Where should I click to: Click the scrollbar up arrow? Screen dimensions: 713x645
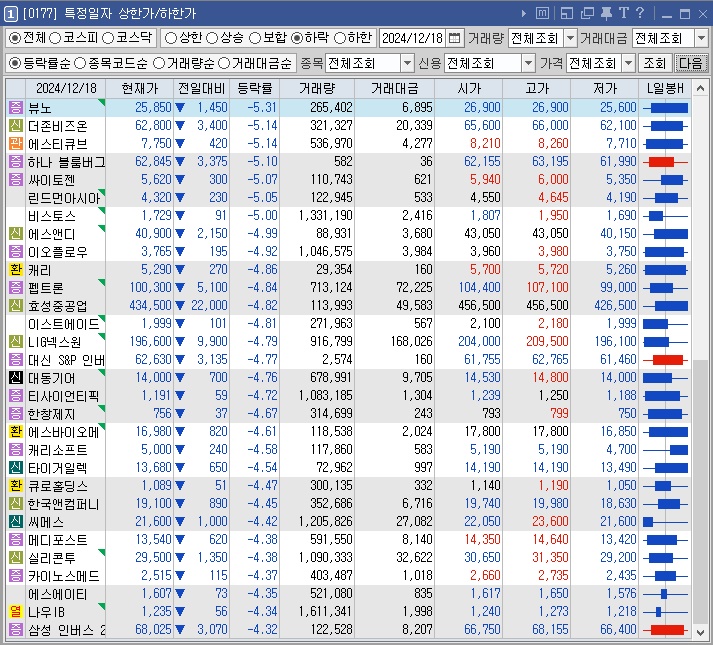tap(700, 88)
